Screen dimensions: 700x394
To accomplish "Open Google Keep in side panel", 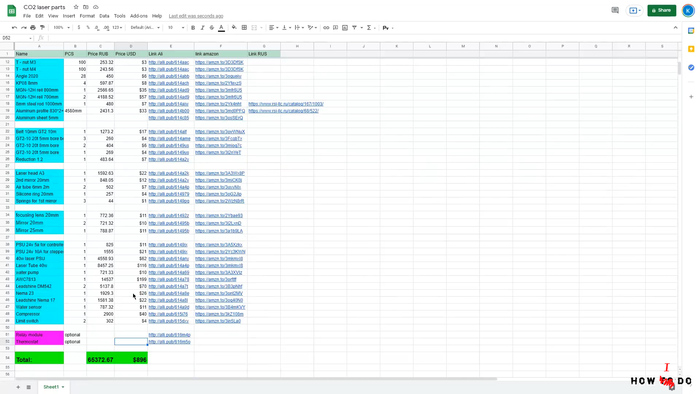I will click(691, 49).
